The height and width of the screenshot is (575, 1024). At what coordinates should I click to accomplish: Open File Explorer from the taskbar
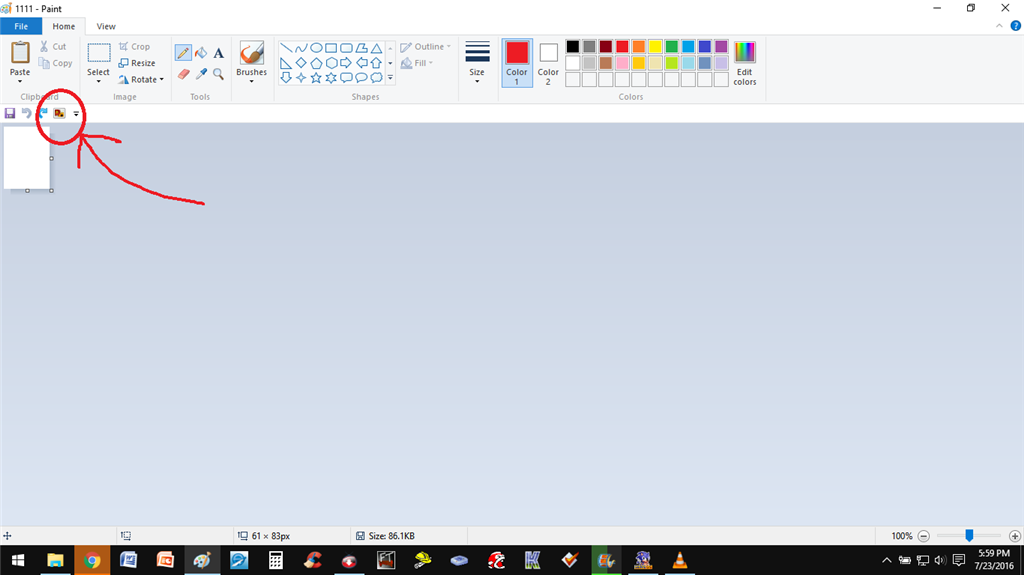click(x=55, y=561)
